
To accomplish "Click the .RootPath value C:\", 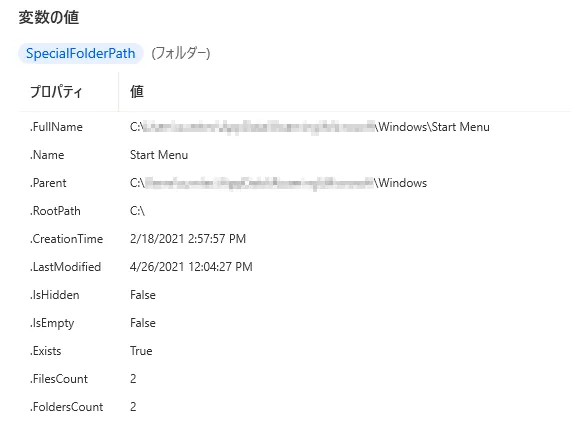I will click(137, 211).
